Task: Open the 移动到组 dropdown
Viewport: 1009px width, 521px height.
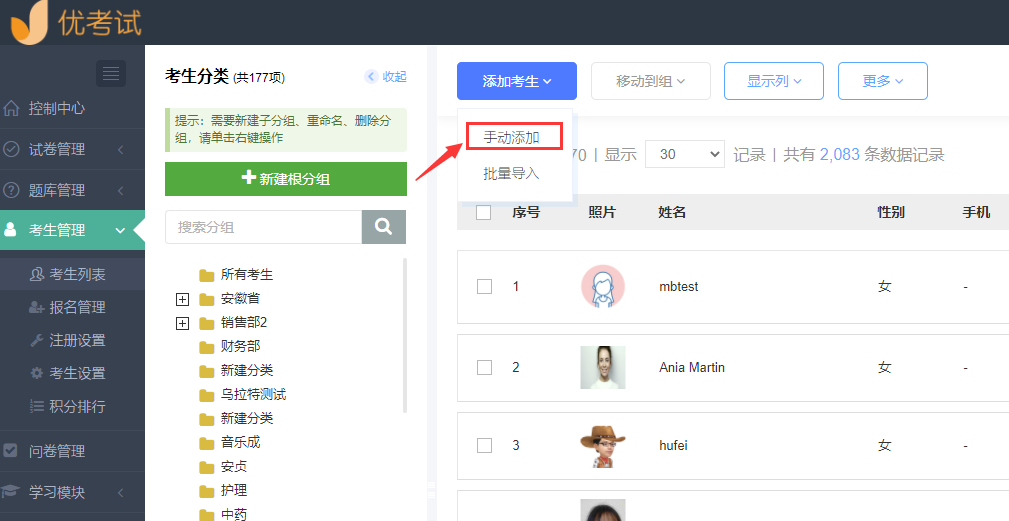Action: 651,81
